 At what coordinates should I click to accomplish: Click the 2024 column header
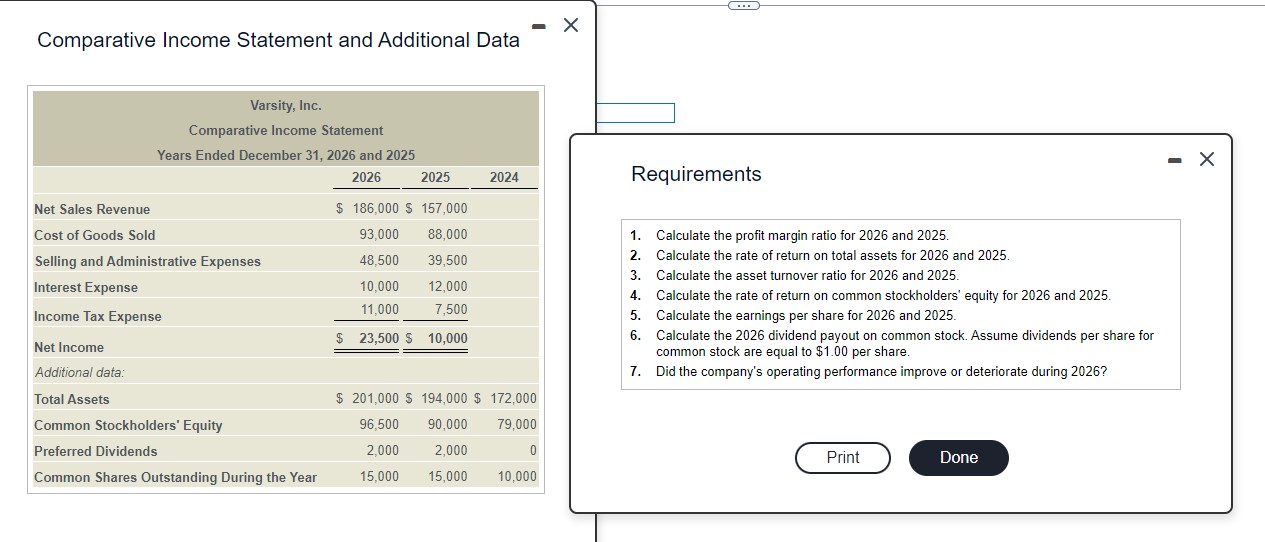pos(504,177)
